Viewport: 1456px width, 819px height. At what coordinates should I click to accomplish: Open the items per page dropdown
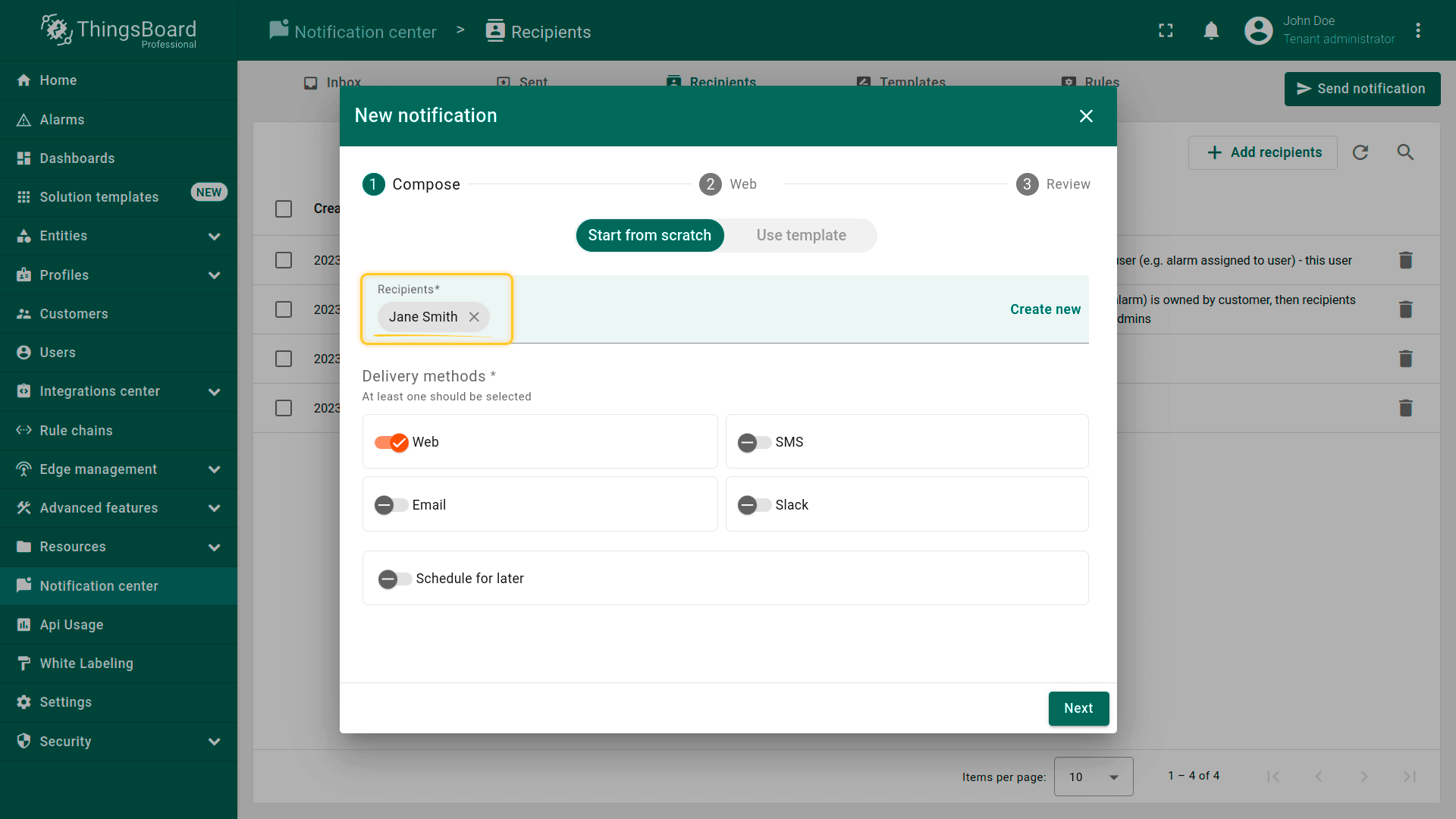(1093, 777)
